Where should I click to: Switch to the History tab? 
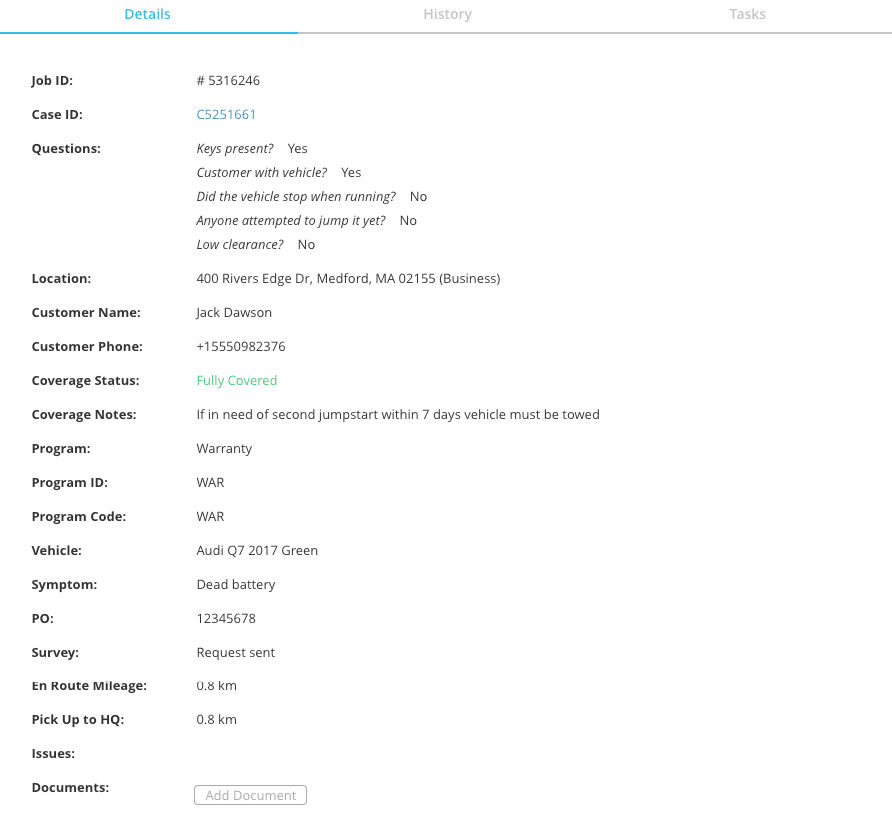pos(447,14)
